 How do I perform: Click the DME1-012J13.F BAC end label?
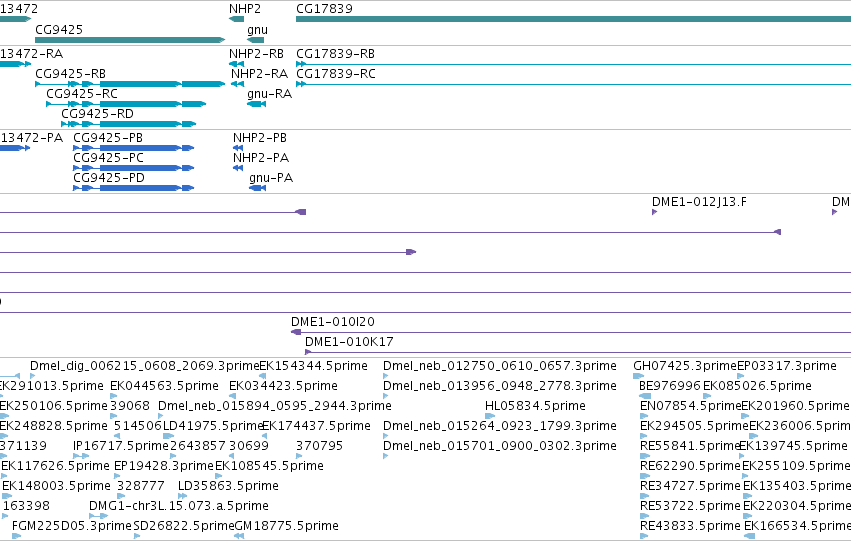699,202
